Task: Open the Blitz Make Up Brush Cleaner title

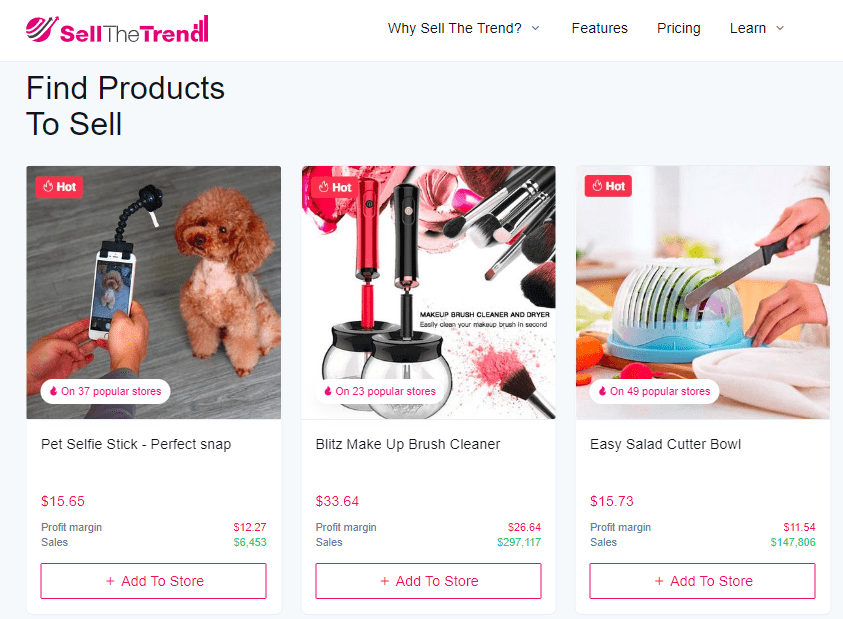Action: [x=408, y=444]
